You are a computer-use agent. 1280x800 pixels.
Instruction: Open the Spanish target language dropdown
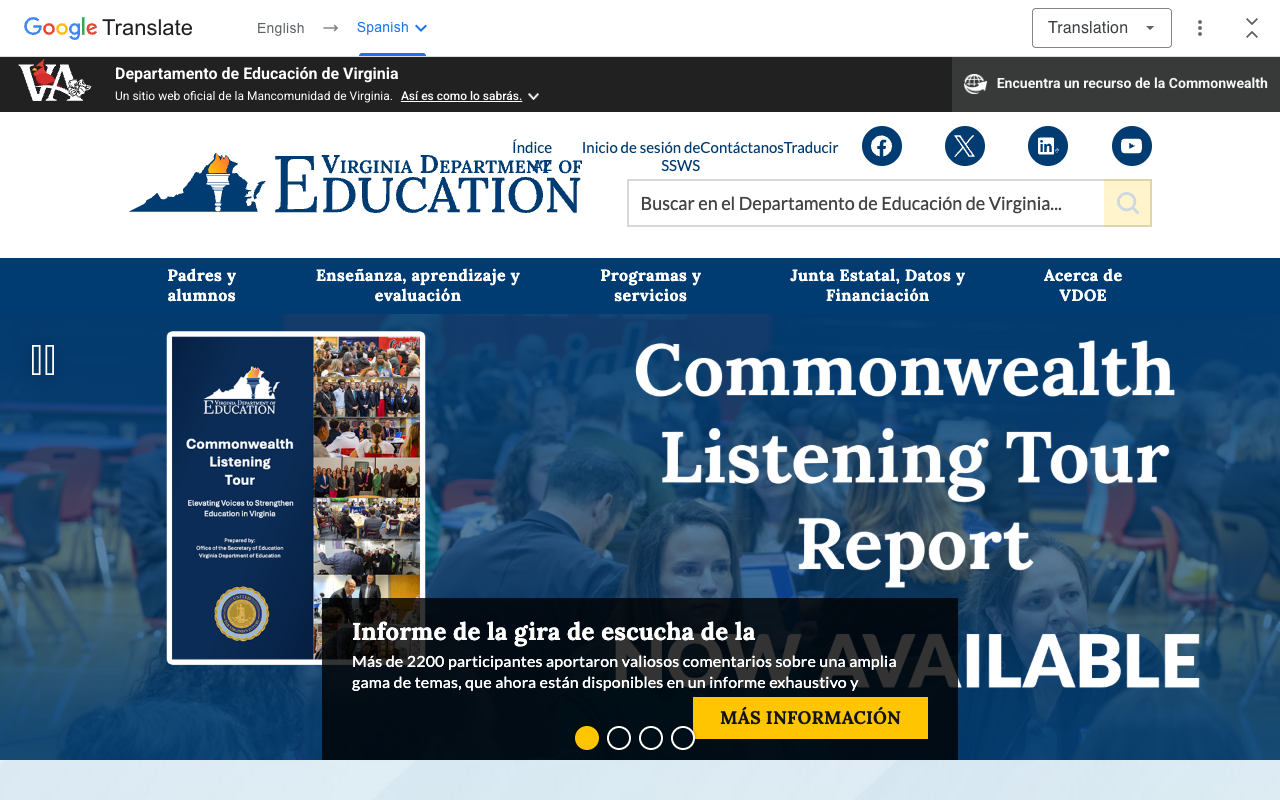click(392, 28)
